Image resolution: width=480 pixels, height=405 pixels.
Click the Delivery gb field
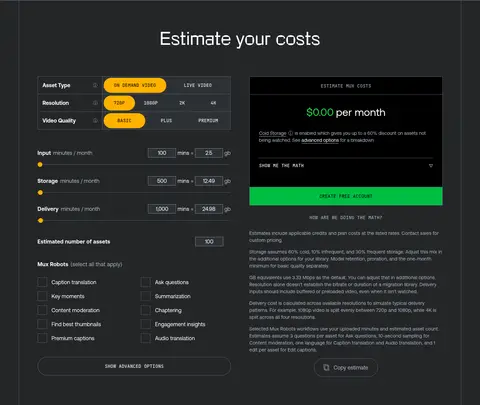209,209
